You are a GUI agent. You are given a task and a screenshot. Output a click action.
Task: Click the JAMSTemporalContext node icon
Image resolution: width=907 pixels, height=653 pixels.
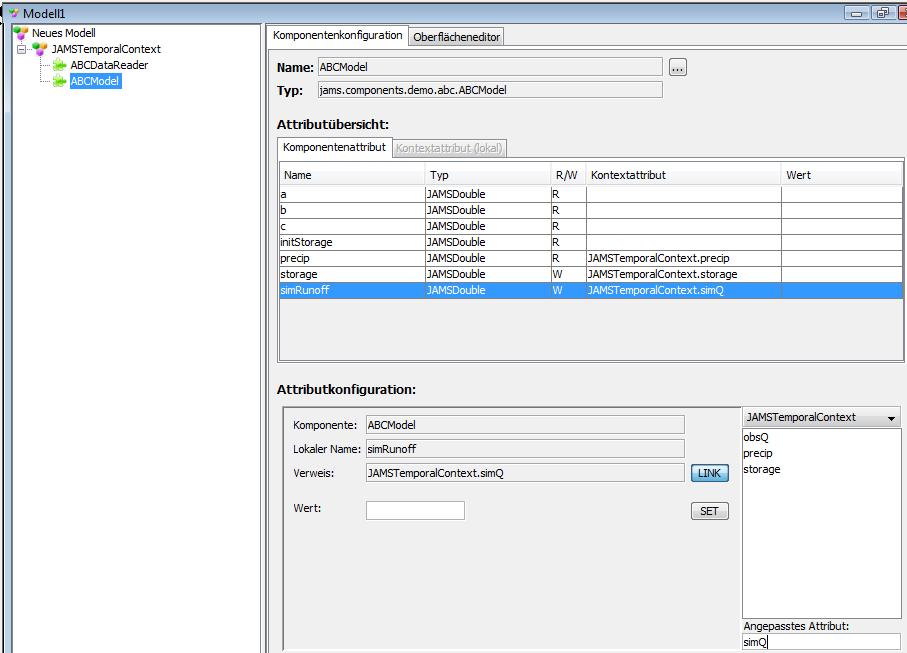40,49
